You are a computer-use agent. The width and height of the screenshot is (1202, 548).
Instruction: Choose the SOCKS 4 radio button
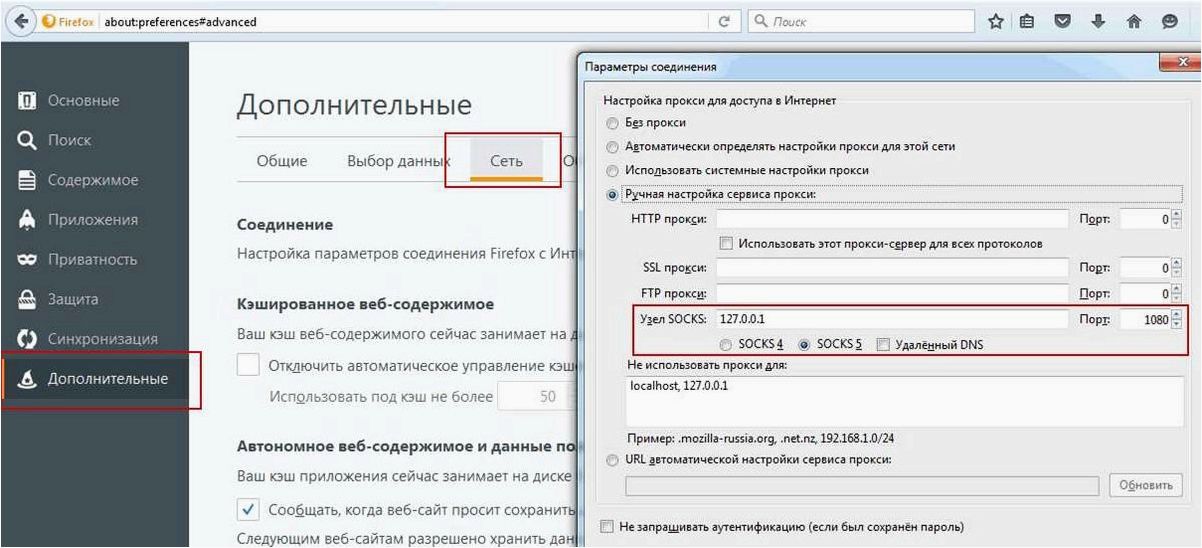pyautogui.click(x=726, y=344)
